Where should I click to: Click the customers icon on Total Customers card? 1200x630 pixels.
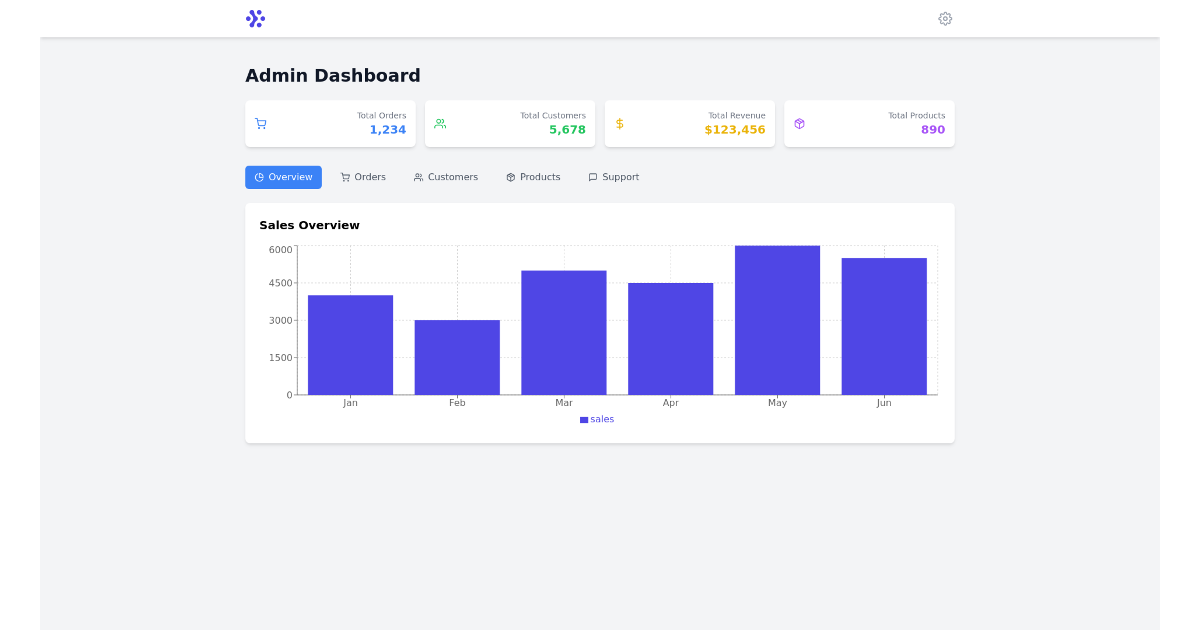[440, 122]
